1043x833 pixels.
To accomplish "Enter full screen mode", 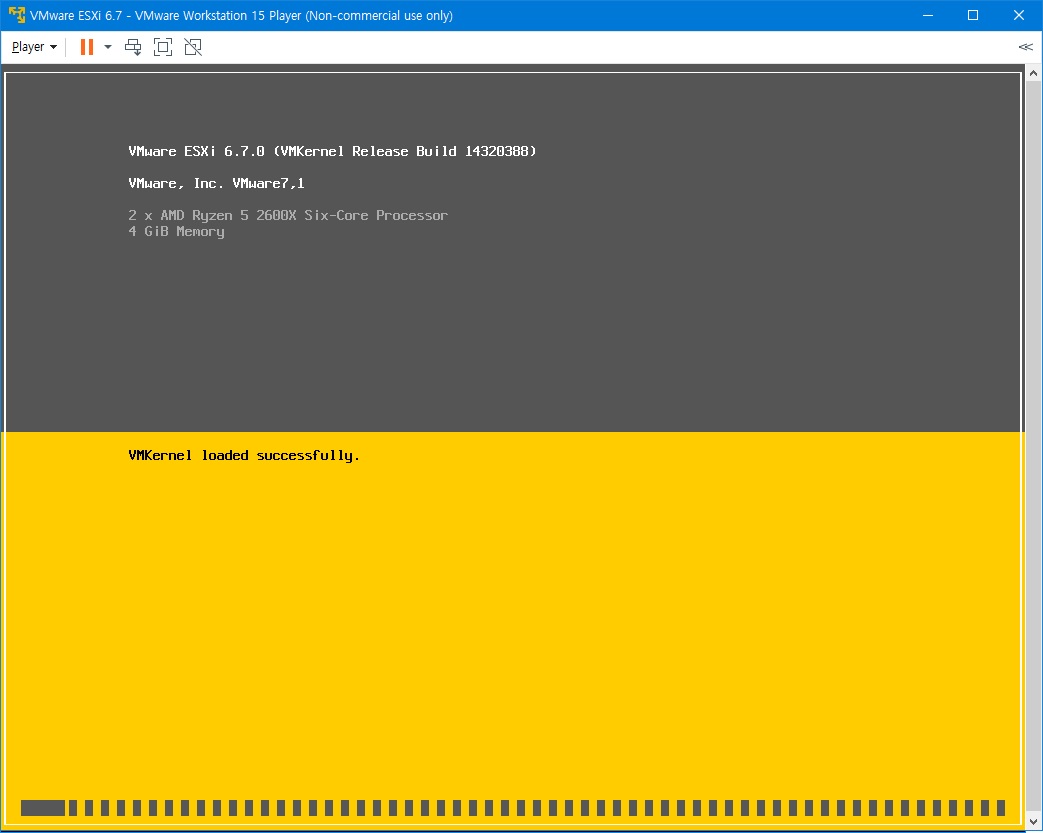I will (163, 47).
